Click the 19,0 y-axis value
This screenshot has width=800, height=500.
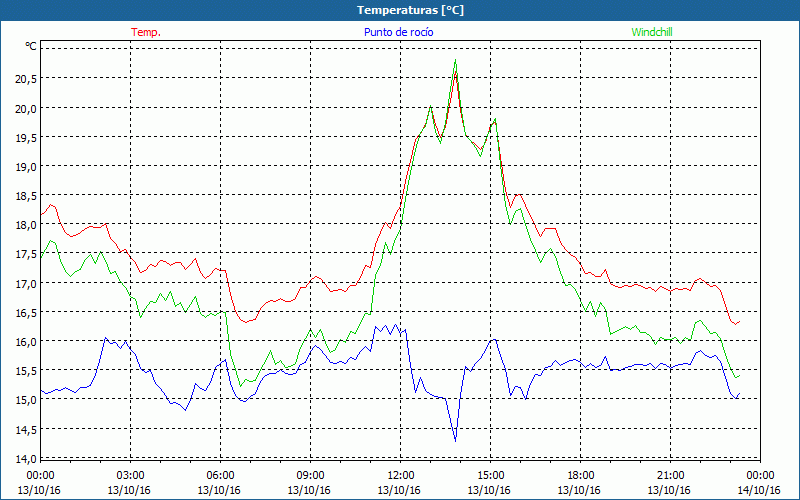click(x=24, y=166)
